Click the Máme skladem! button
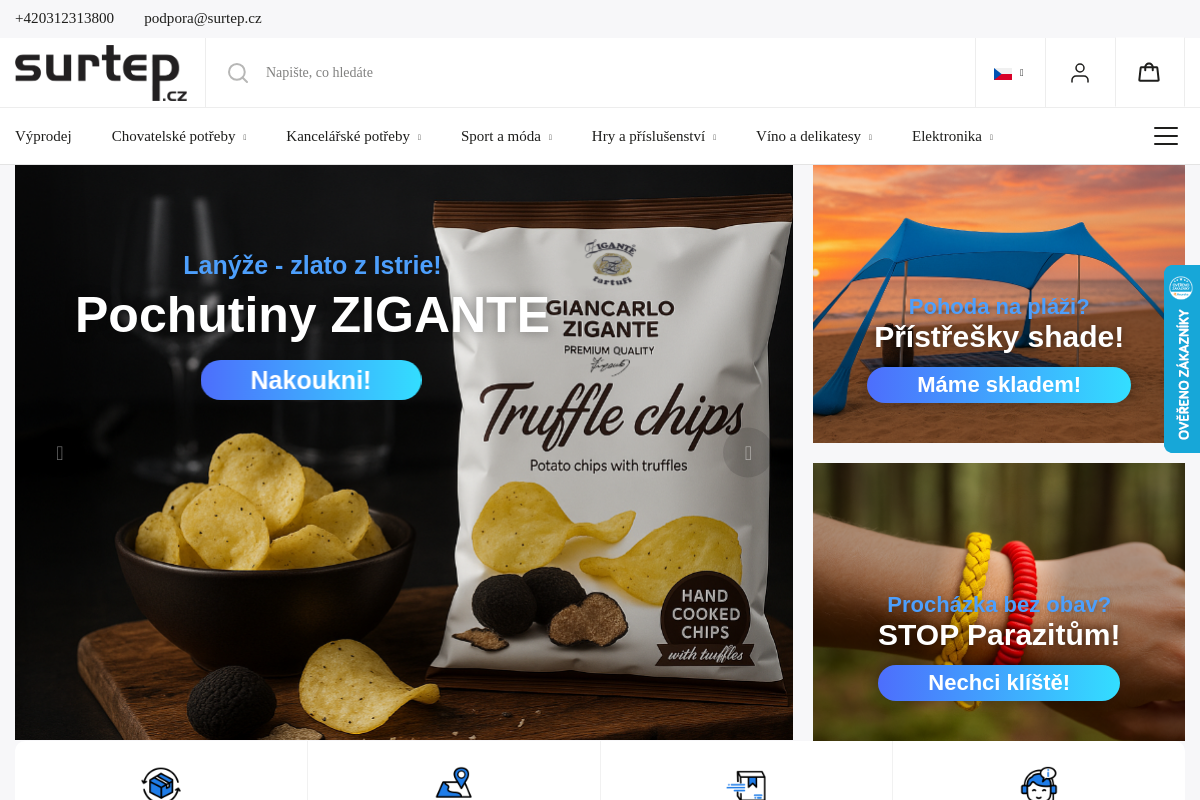1200x800 pixels. pos(999,385)
